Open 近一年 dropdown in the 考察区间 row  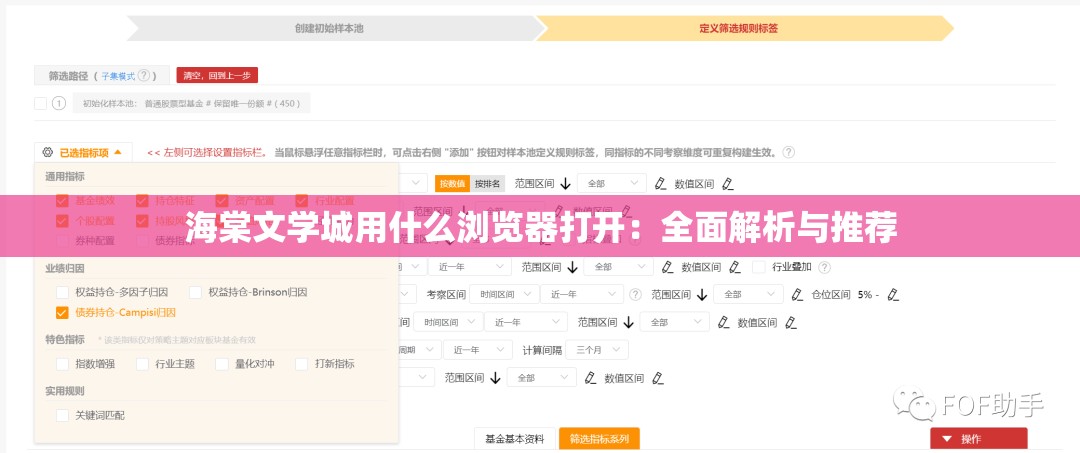[581, 295]
